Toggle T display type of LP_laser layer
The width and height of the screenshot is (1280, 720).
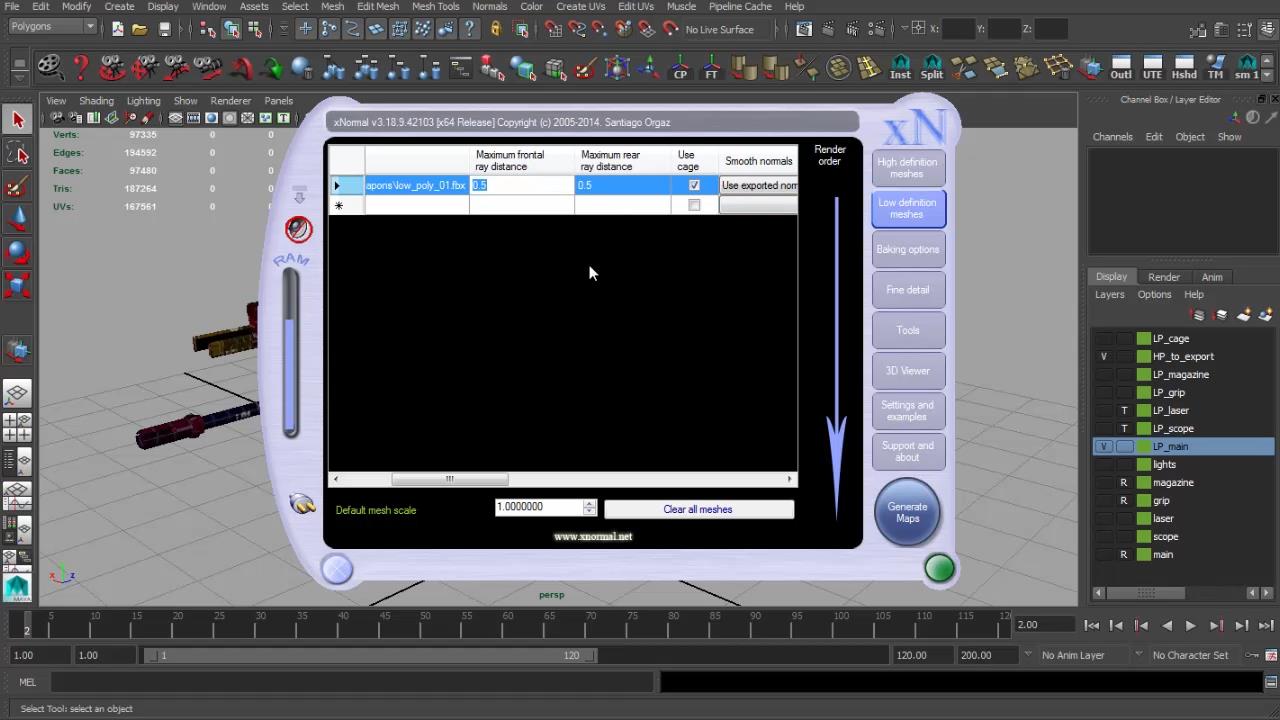(1124, 411)
